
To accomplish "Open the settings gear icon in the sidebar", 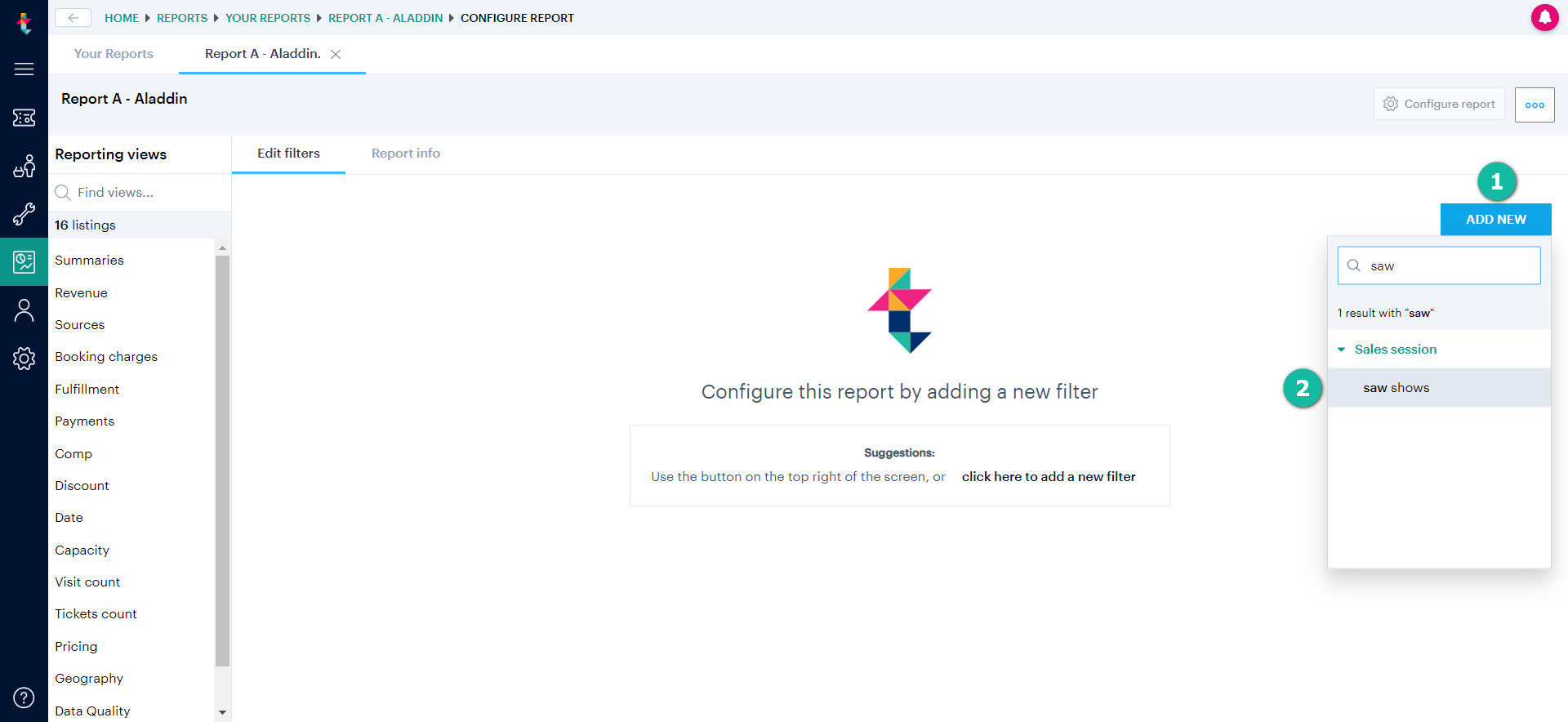I will 24,358.
